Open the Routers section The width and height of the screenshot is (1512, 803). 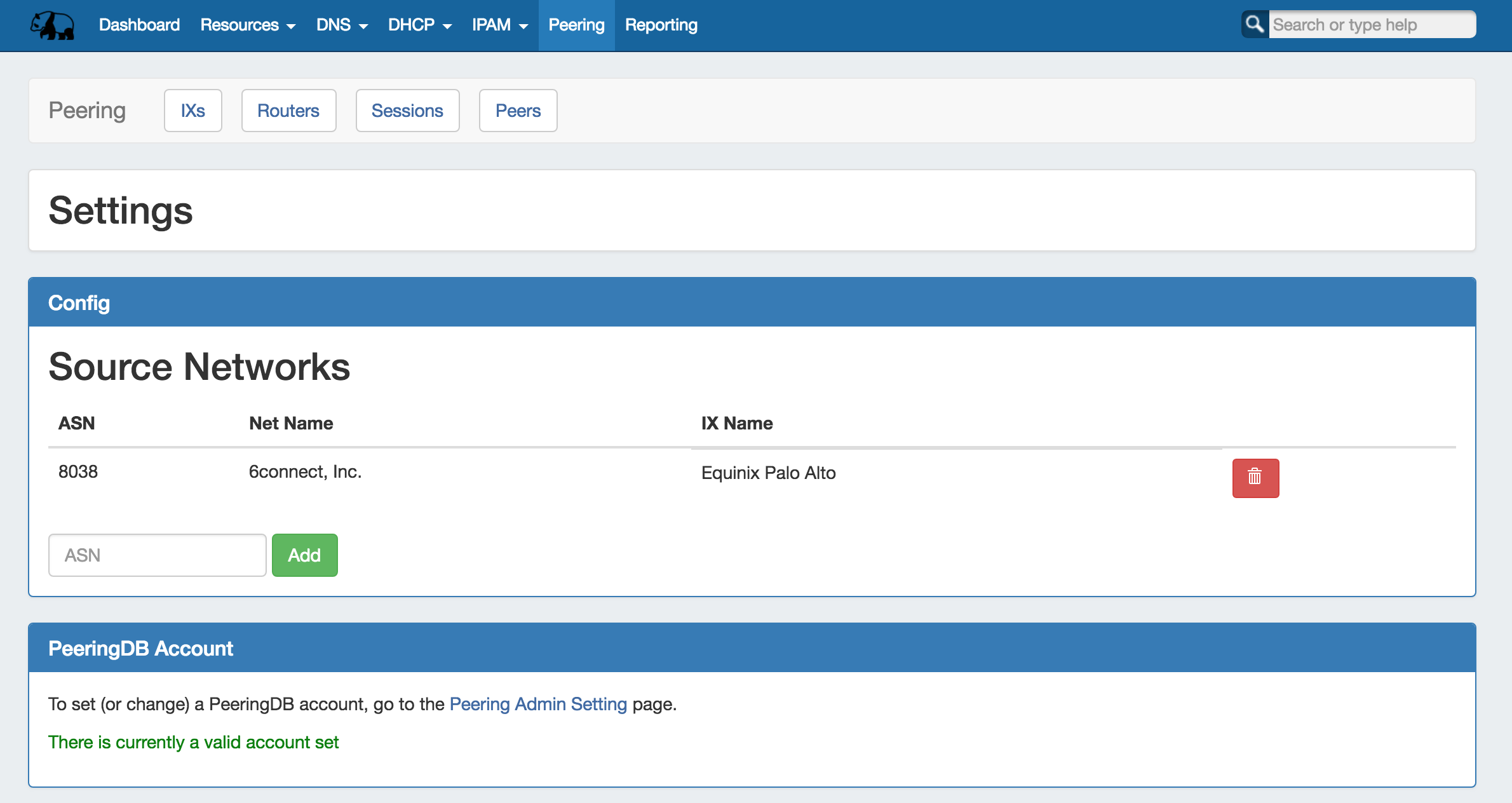pyautogui.click(x=288, y=111)
